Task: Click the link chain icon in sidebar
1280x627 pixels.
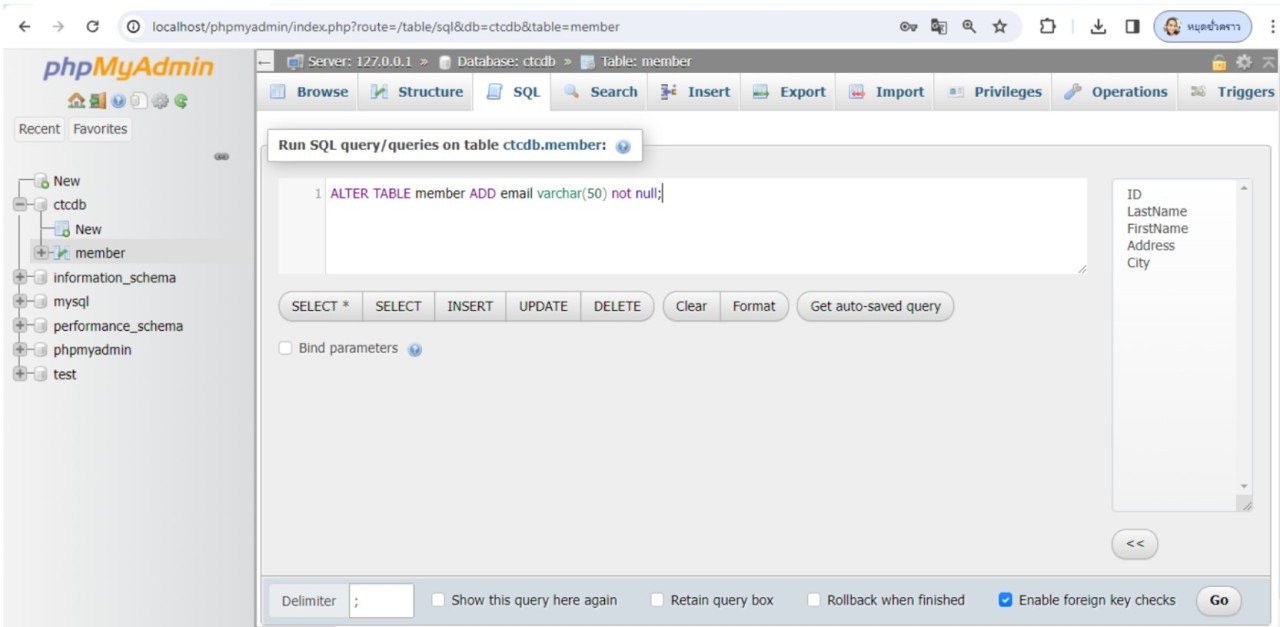Action: pos(222,157)
